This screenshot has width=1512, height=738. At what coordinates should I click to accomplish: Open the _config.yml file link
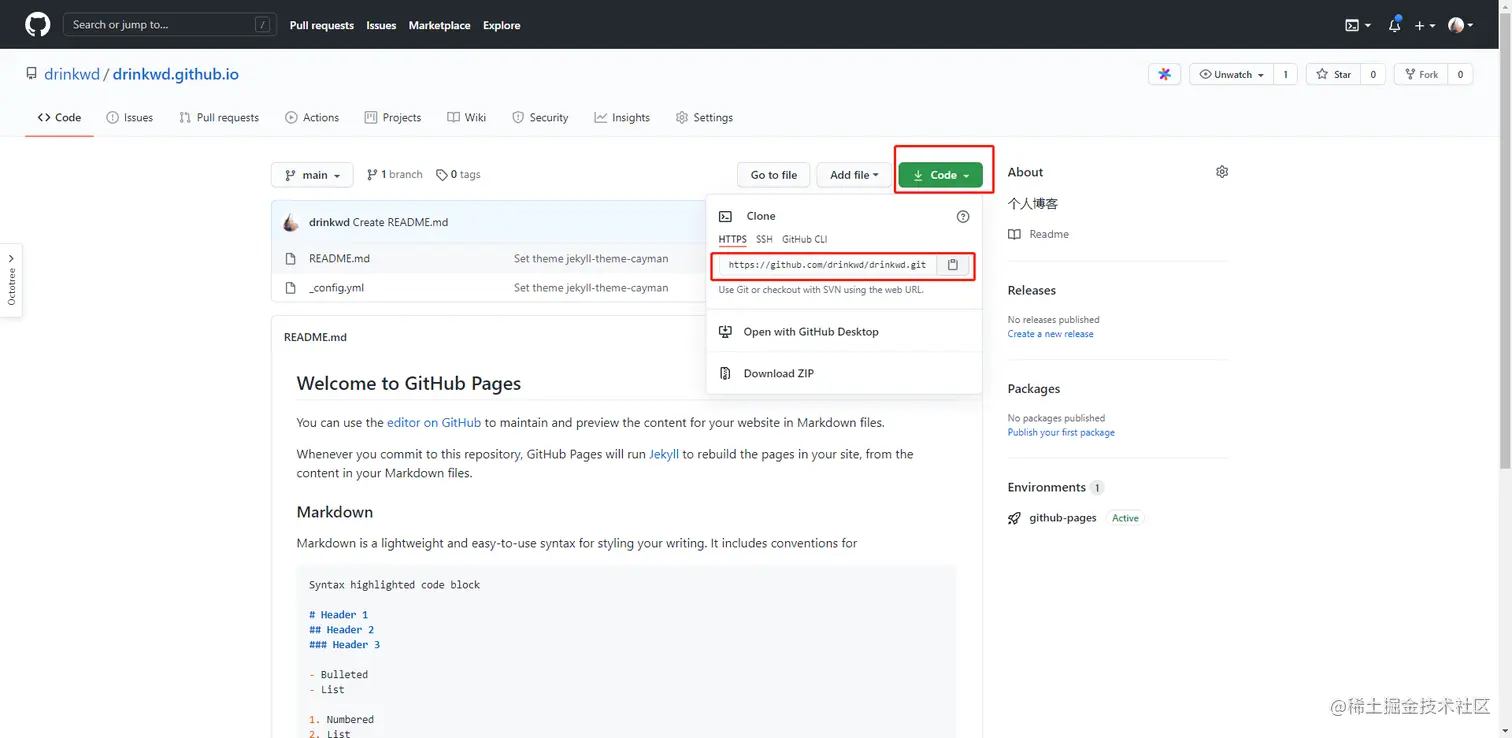click(x=336, y=288)
